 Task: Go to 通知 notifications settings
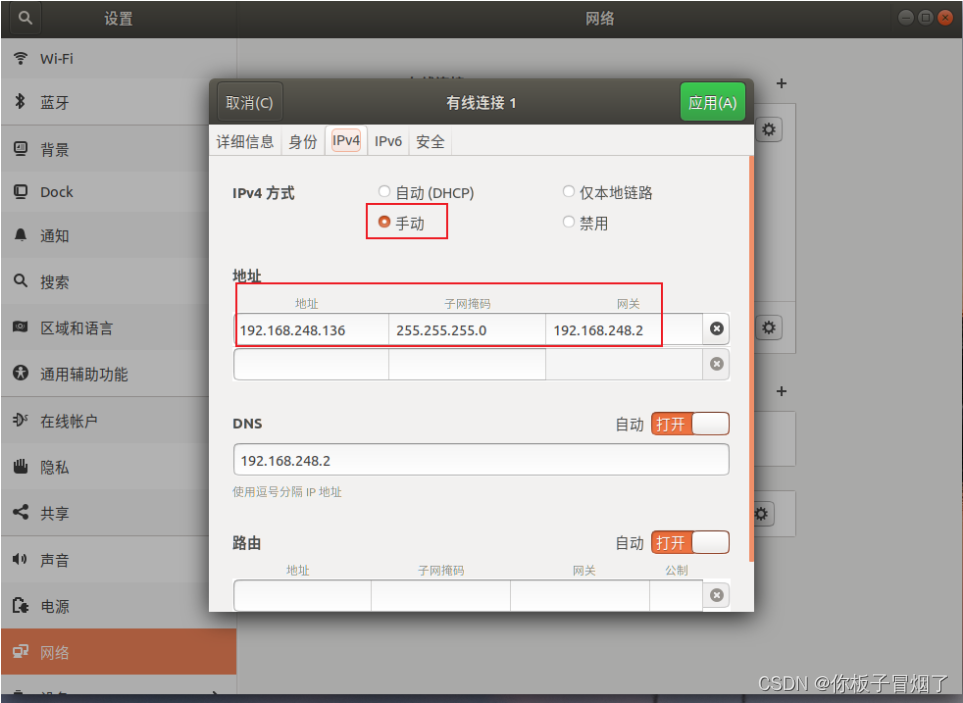(119, 236)
